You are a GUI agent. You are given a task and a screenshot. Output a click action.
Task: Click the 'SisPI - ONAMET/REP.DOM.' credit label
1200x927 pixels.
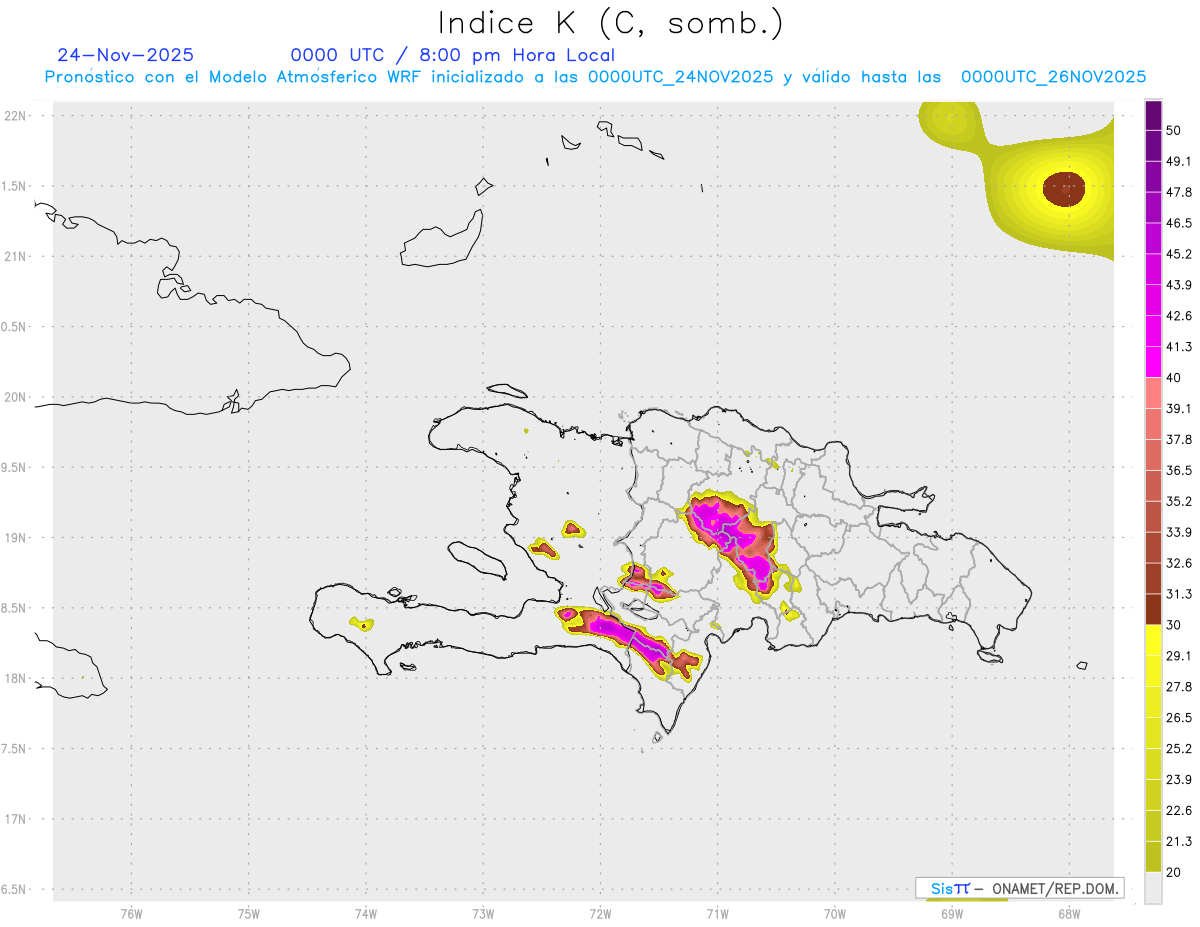pyautogui.click(x=1020, y=888)
